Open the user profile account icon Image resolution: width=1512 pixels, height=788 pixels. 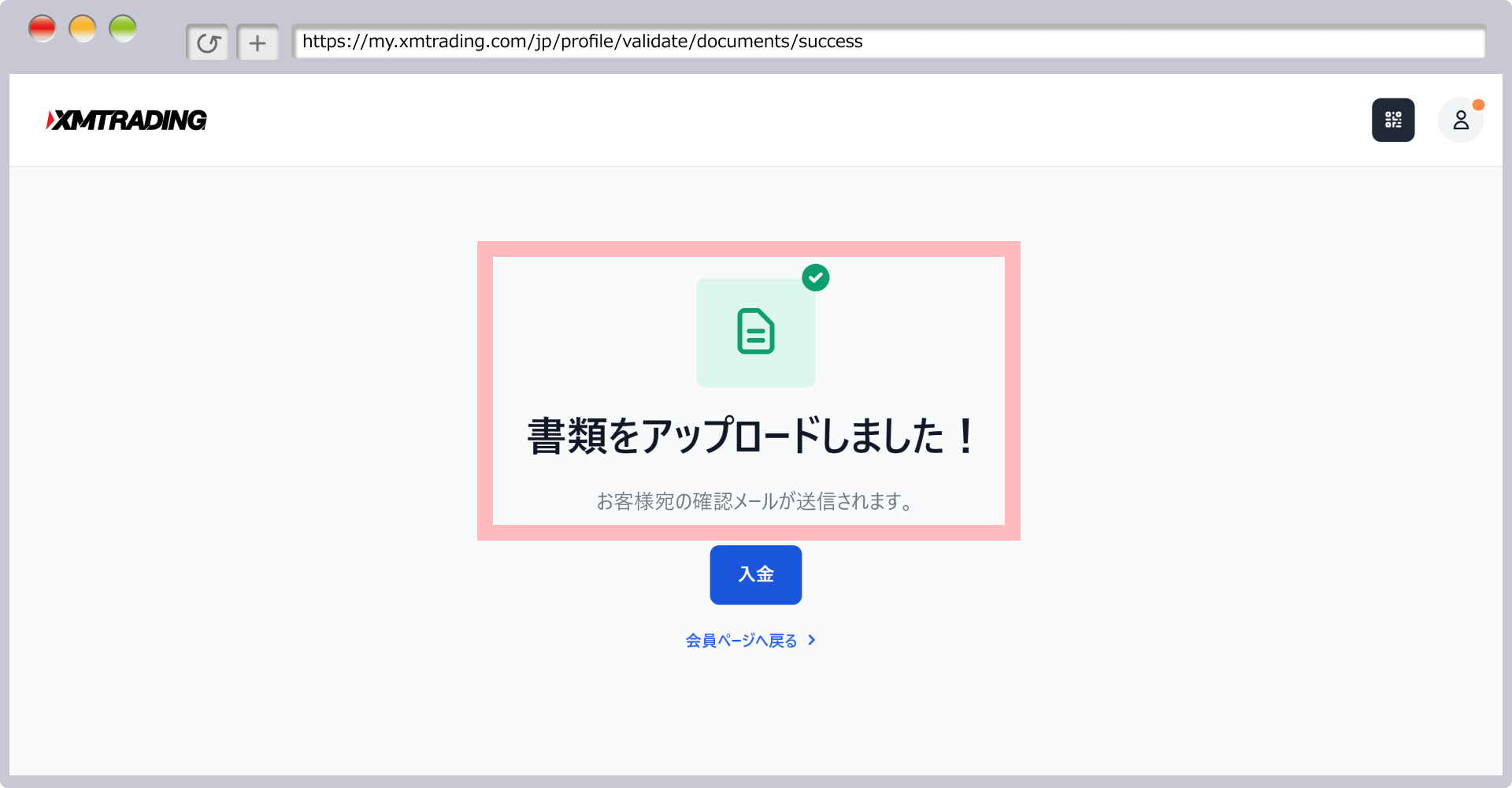click(1460, 121)
